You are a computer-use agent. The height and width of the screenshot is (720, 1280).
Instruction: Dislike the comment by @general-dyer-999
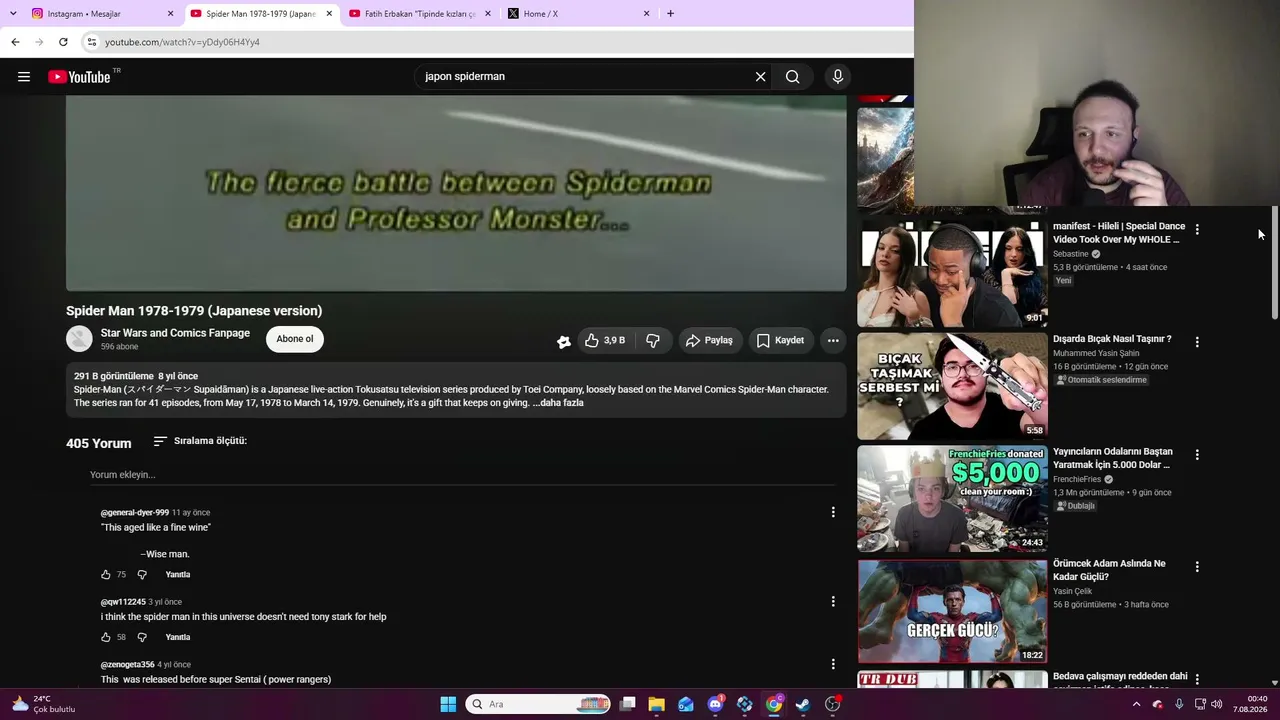coord(142,575)
